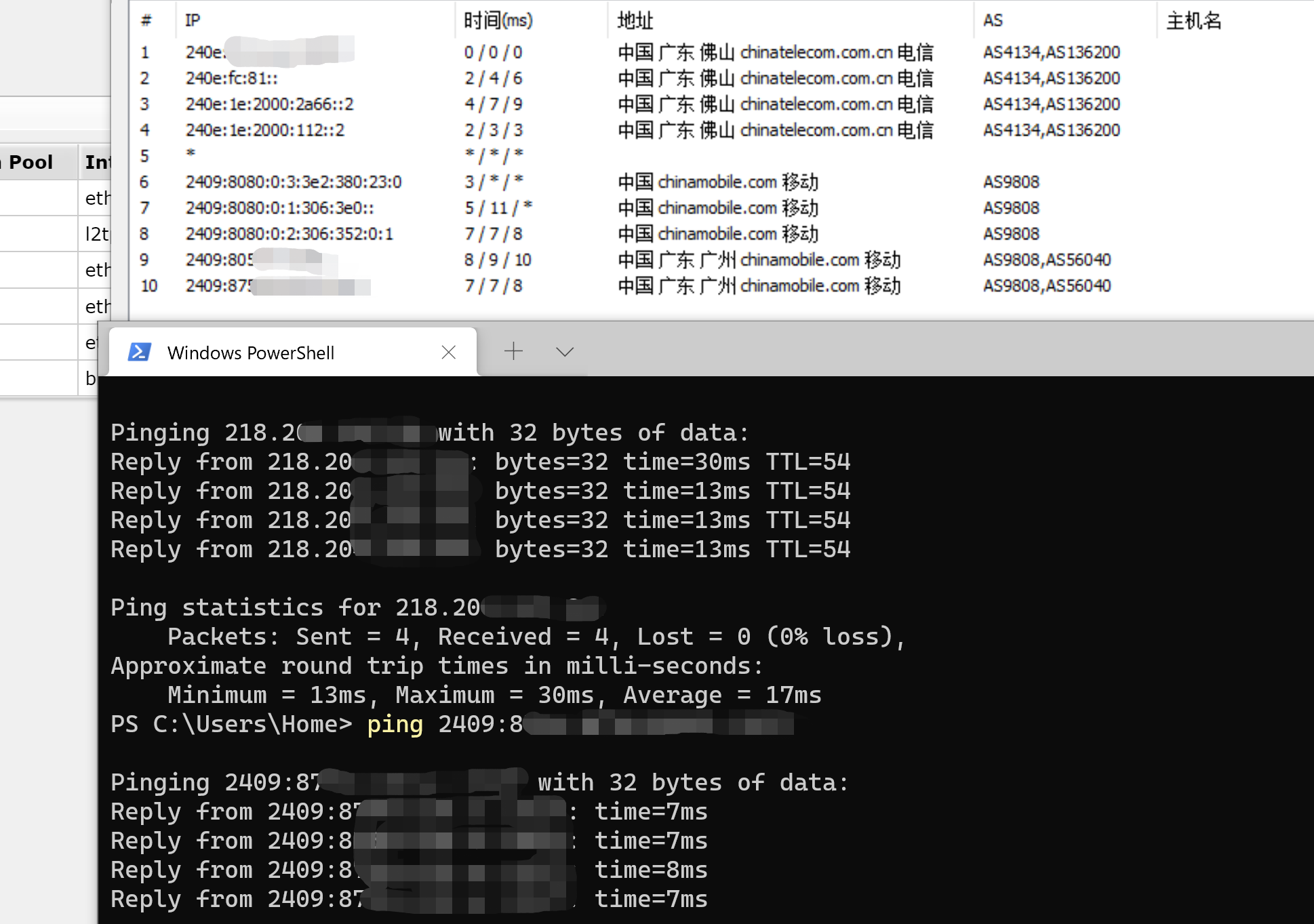
Task: Click the # column header
Action: (146, 20)
